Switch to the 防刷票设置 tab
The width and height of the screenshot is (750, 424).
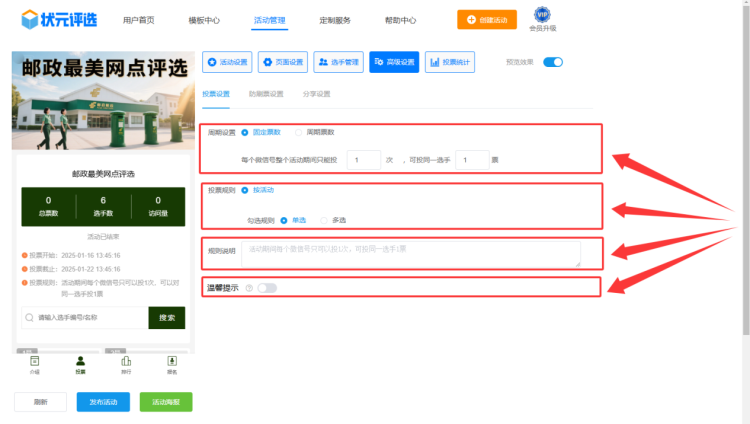tap(266, 94)
